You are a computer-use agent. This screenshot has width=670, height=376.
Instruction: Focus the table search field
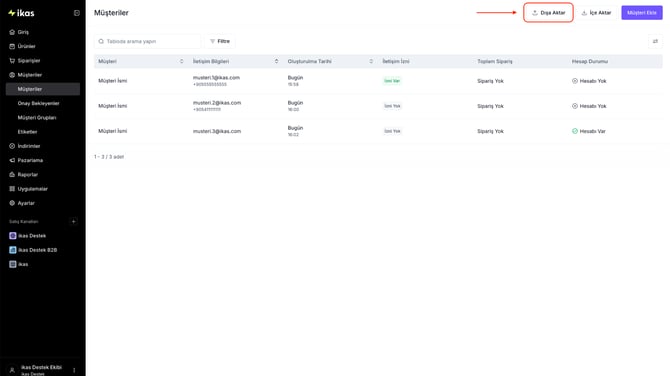click(147, 41)
